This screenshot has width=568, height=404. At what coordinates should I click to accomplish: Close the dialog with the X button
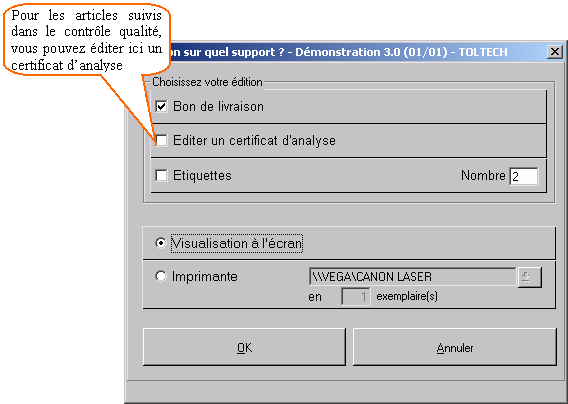click(555, 52)
